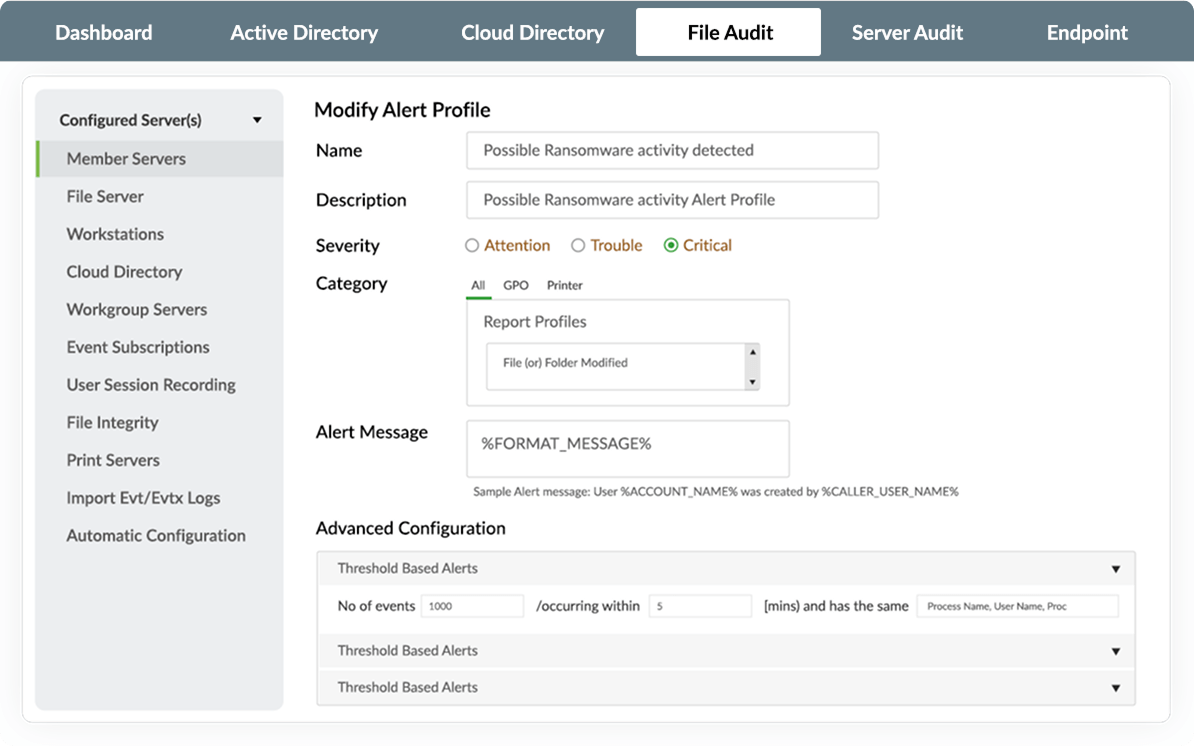Viewport: 1194px width, 746px height.
Task: Open the Dashboard tab
Action: [x=104, y=33]
